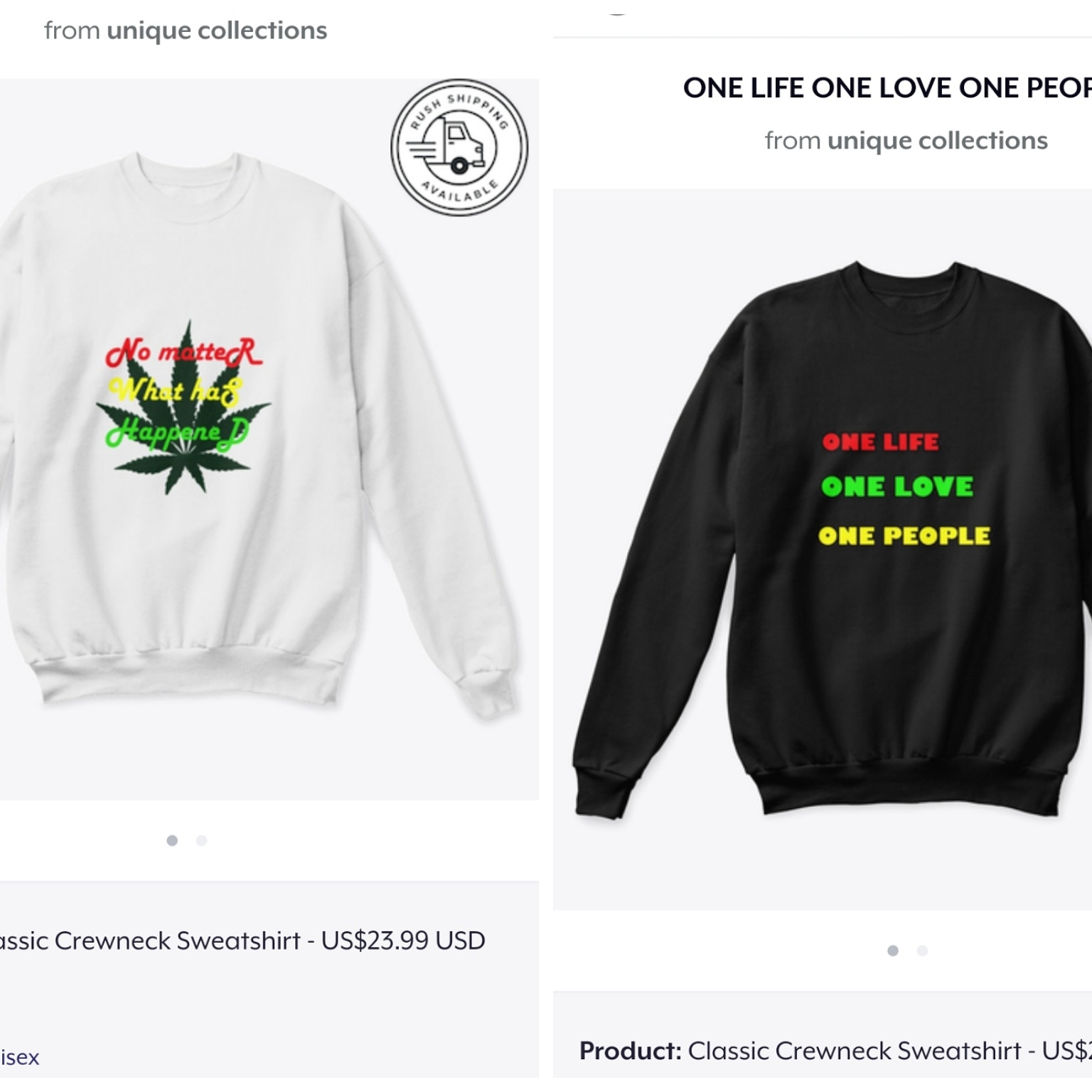This screenshot has height=1092, width=1092.
Task: Click the green HappeneD script text
Action: click(x=178, y=432)
